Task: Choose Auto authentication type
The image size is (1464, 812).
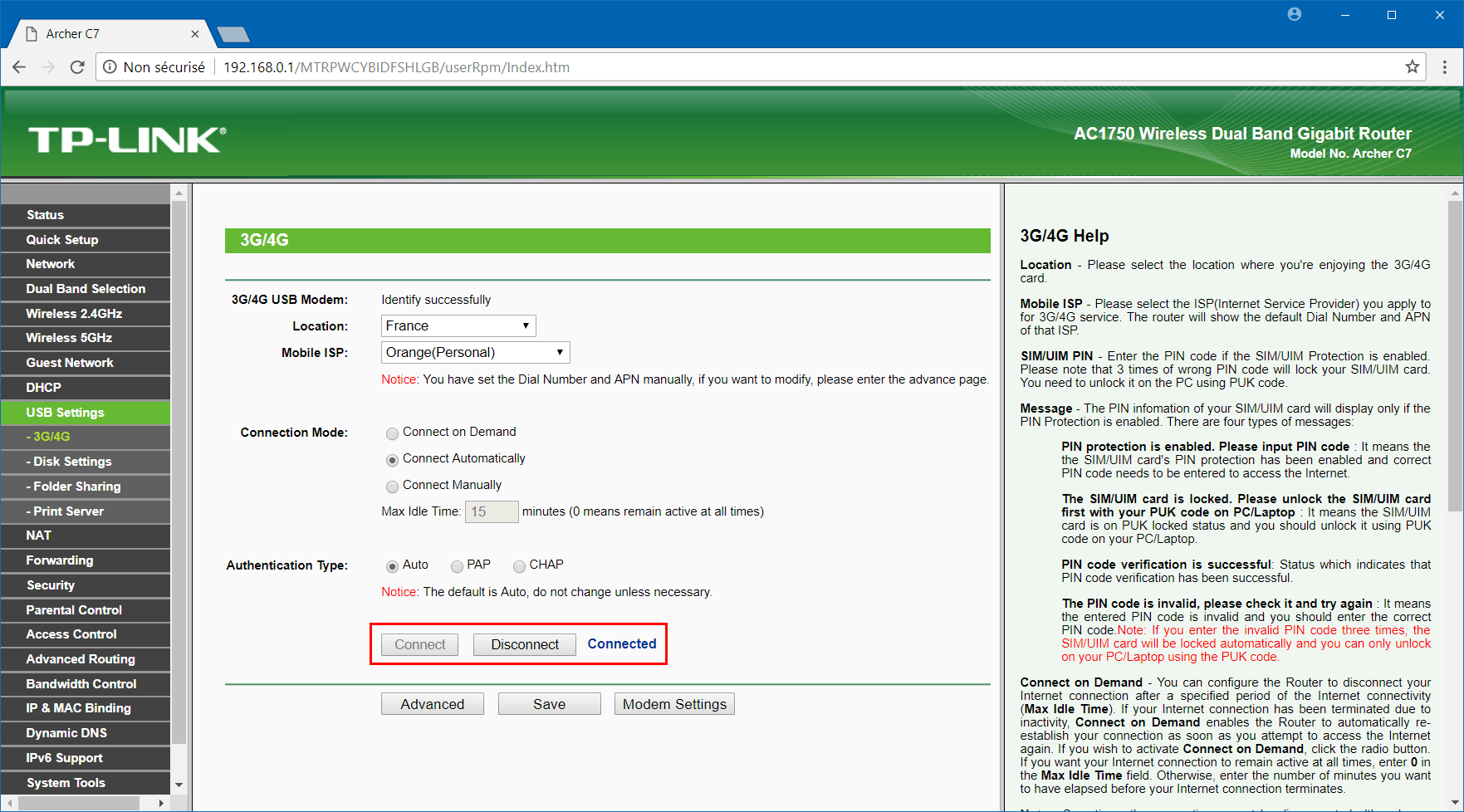Action: click(392, 566)
